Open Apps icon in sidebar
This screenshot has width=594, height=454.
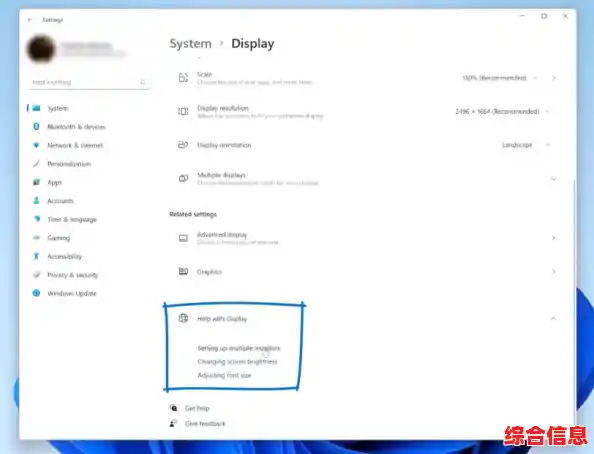(x=36, y=182)
